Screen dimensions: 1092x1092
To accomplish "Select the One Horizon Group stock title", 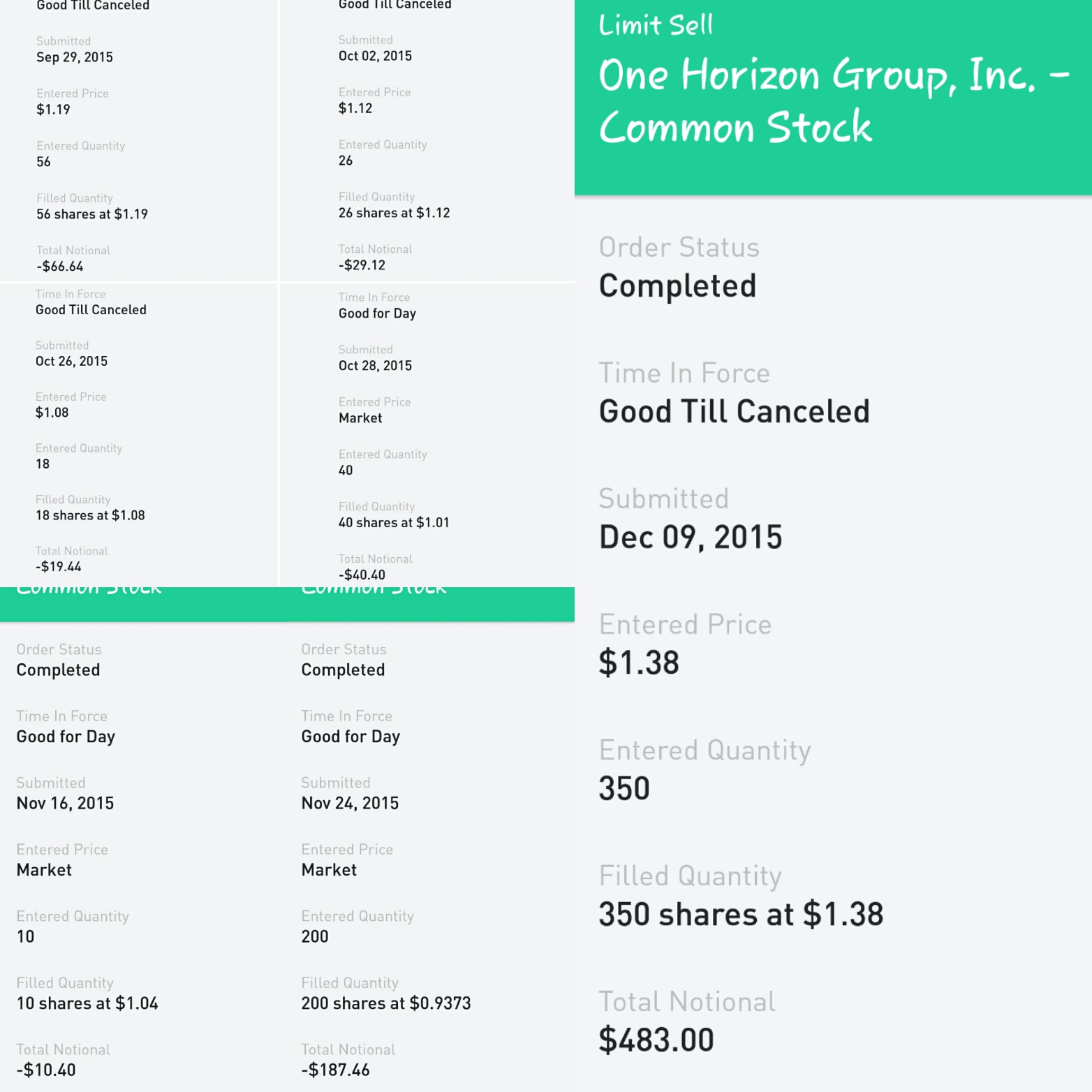I will [x=833, y=101].
